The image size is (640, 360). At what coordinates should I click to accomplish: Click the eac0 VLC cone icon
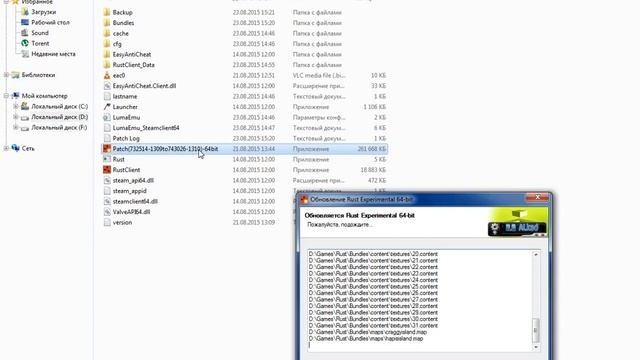[x=107, y=76]
